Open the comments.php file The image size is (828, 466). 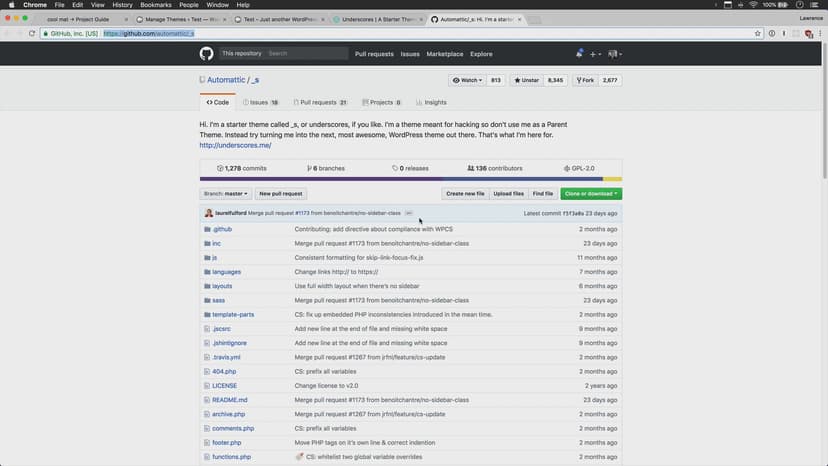(233, 429)
